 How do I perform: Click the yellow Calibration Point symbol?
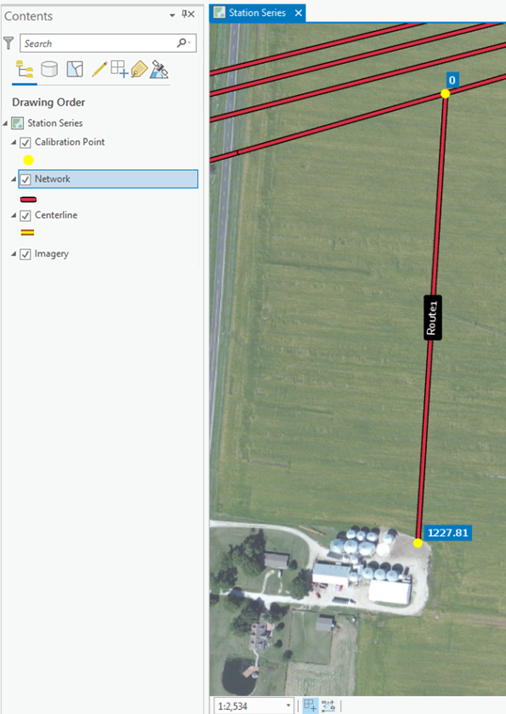coord(28,160)
